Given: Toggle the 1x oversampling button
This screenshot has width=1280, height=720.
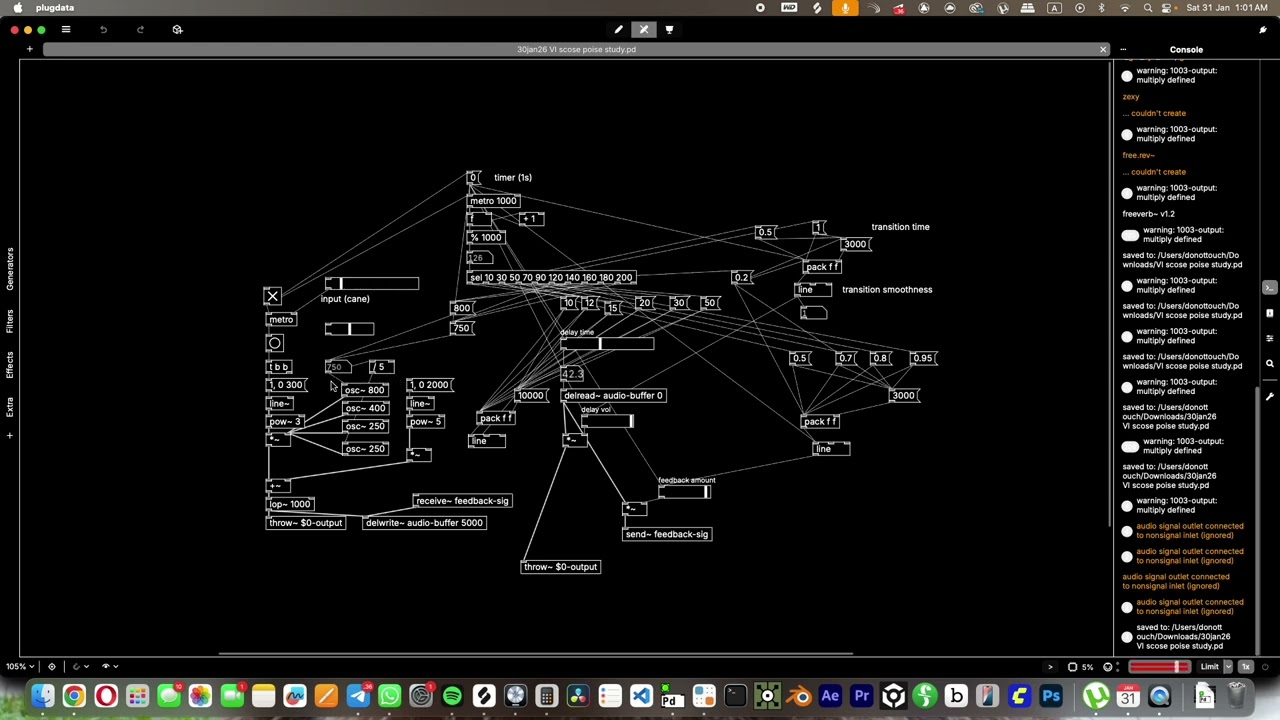Looking at the screenshot, I should tap(1246, 667).
